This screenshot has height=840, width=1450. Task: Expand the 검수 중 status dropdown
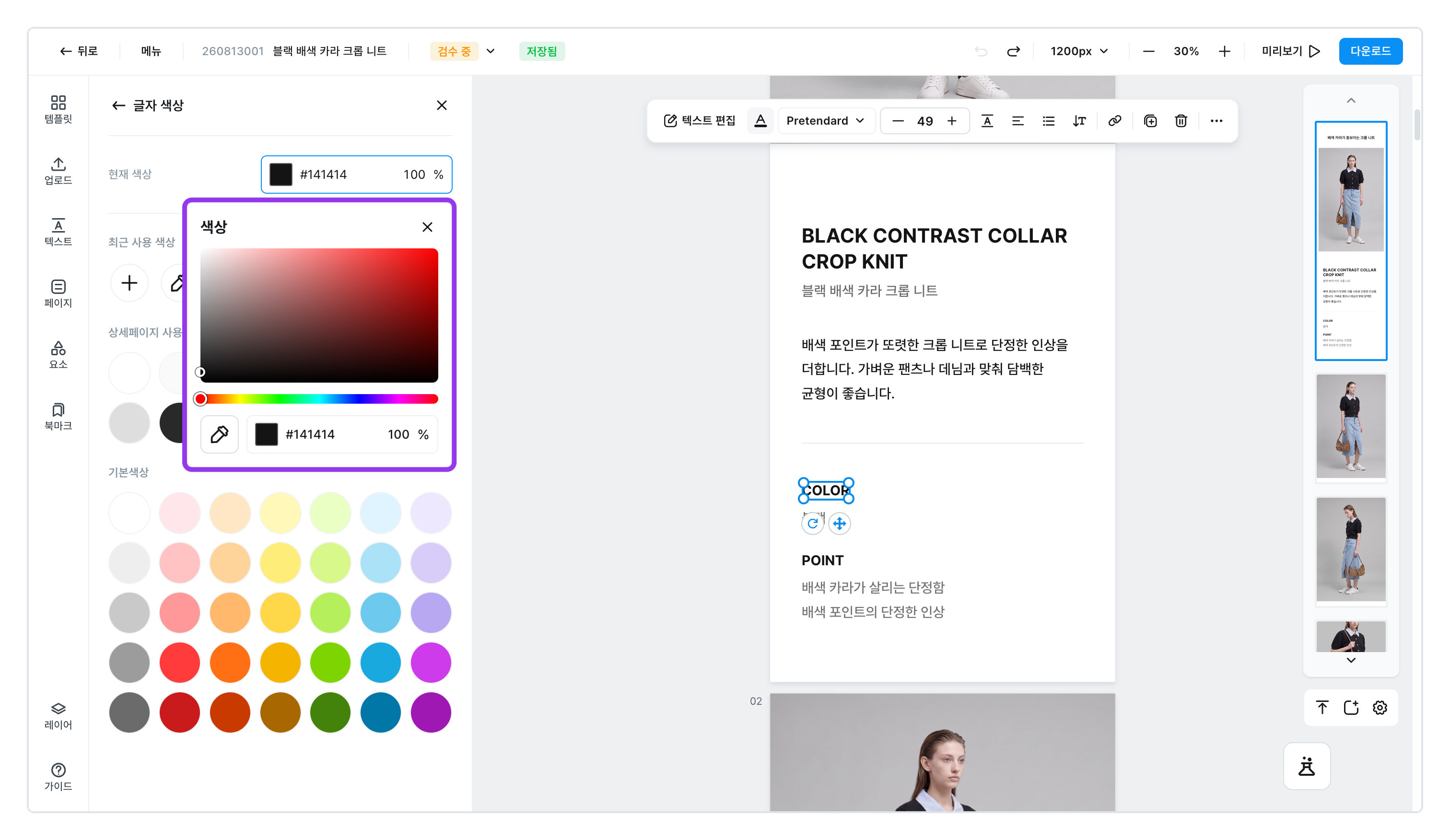490,51
